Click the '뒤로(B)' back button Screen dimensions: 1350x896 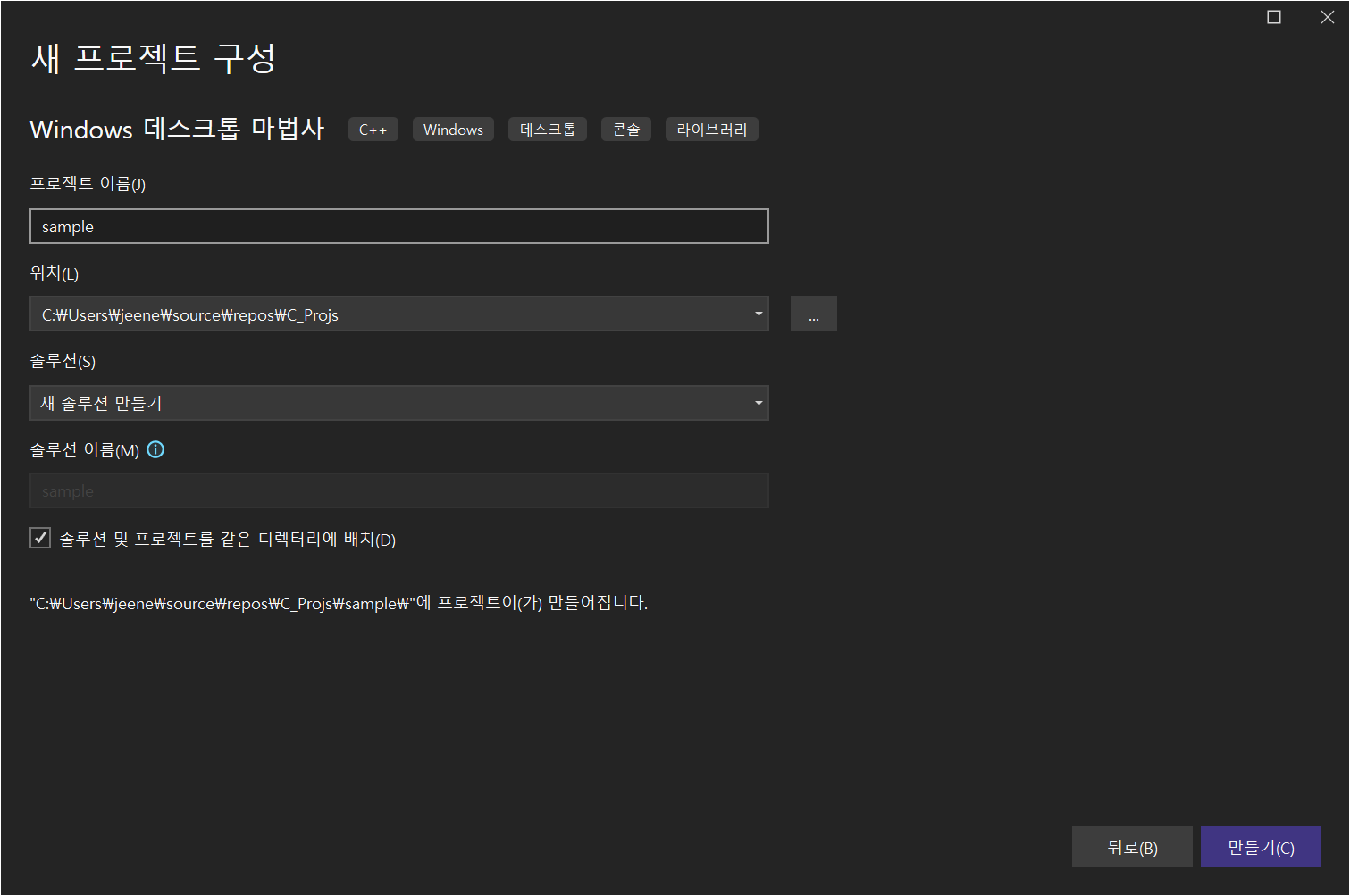coord(1132,847)
